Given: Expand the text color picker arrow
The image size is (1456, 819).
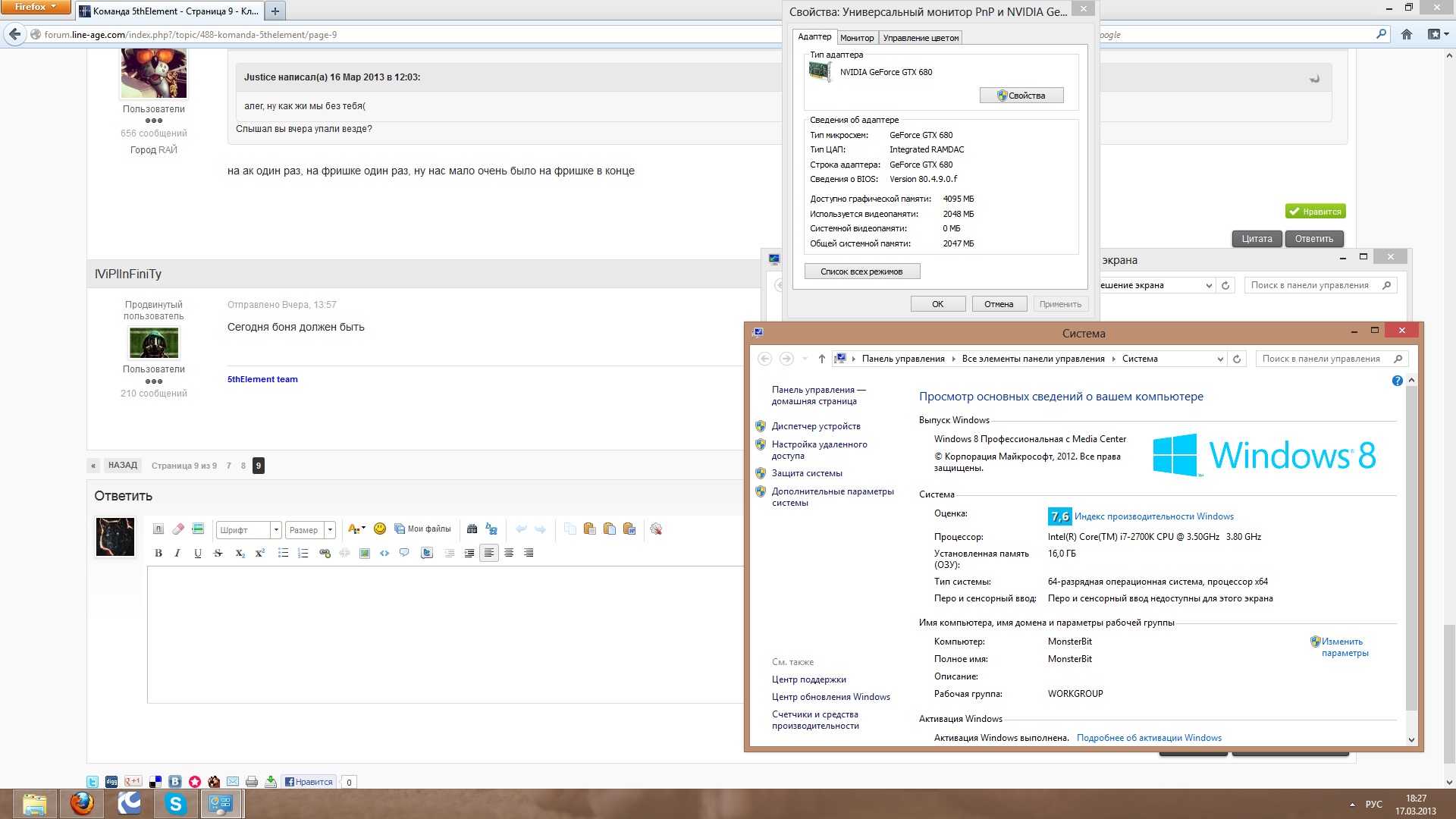Looking at the screenshot, I should point(364,528).
